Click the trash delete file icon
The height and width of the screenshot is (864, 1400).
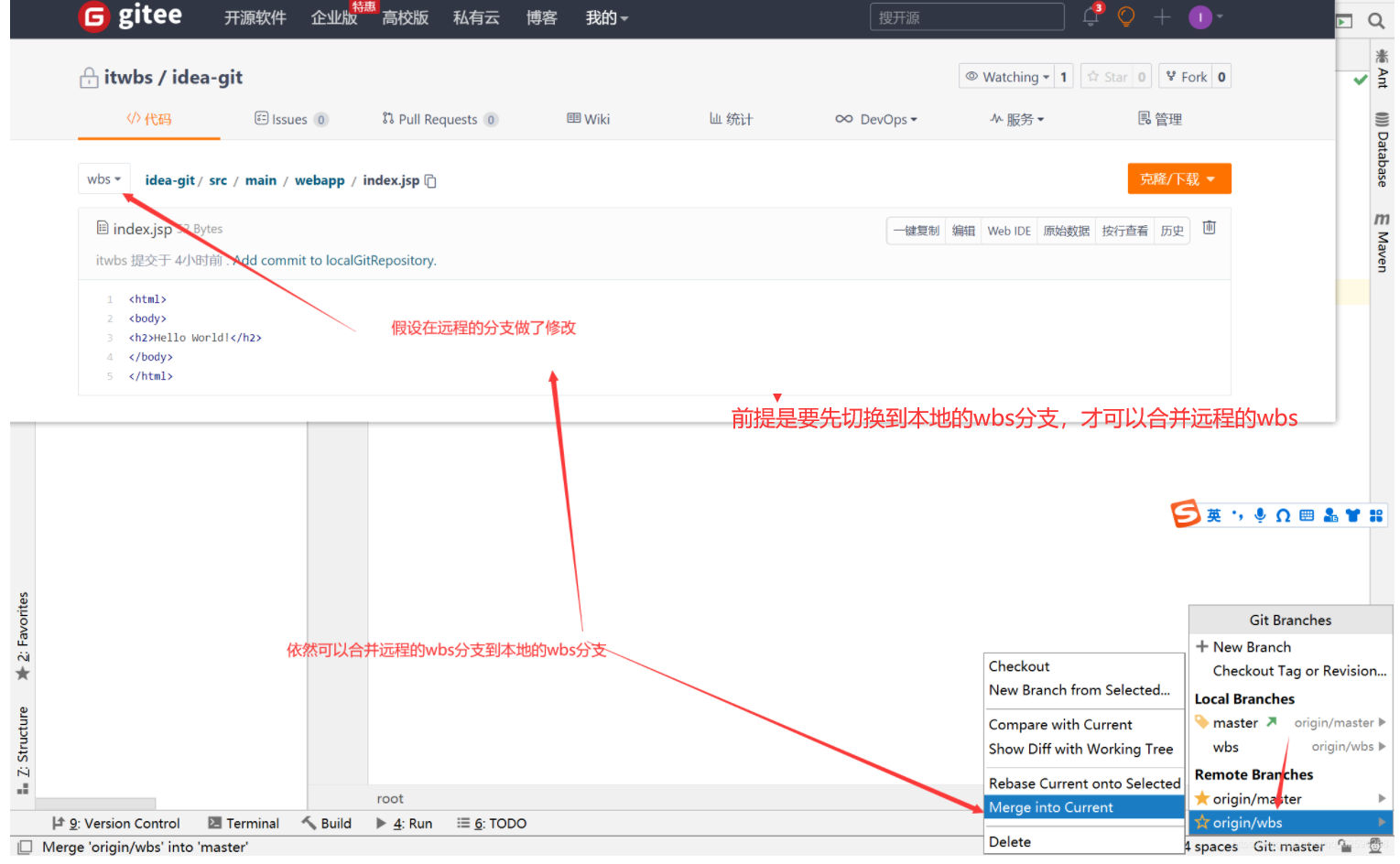click(x=1209, y=228)
